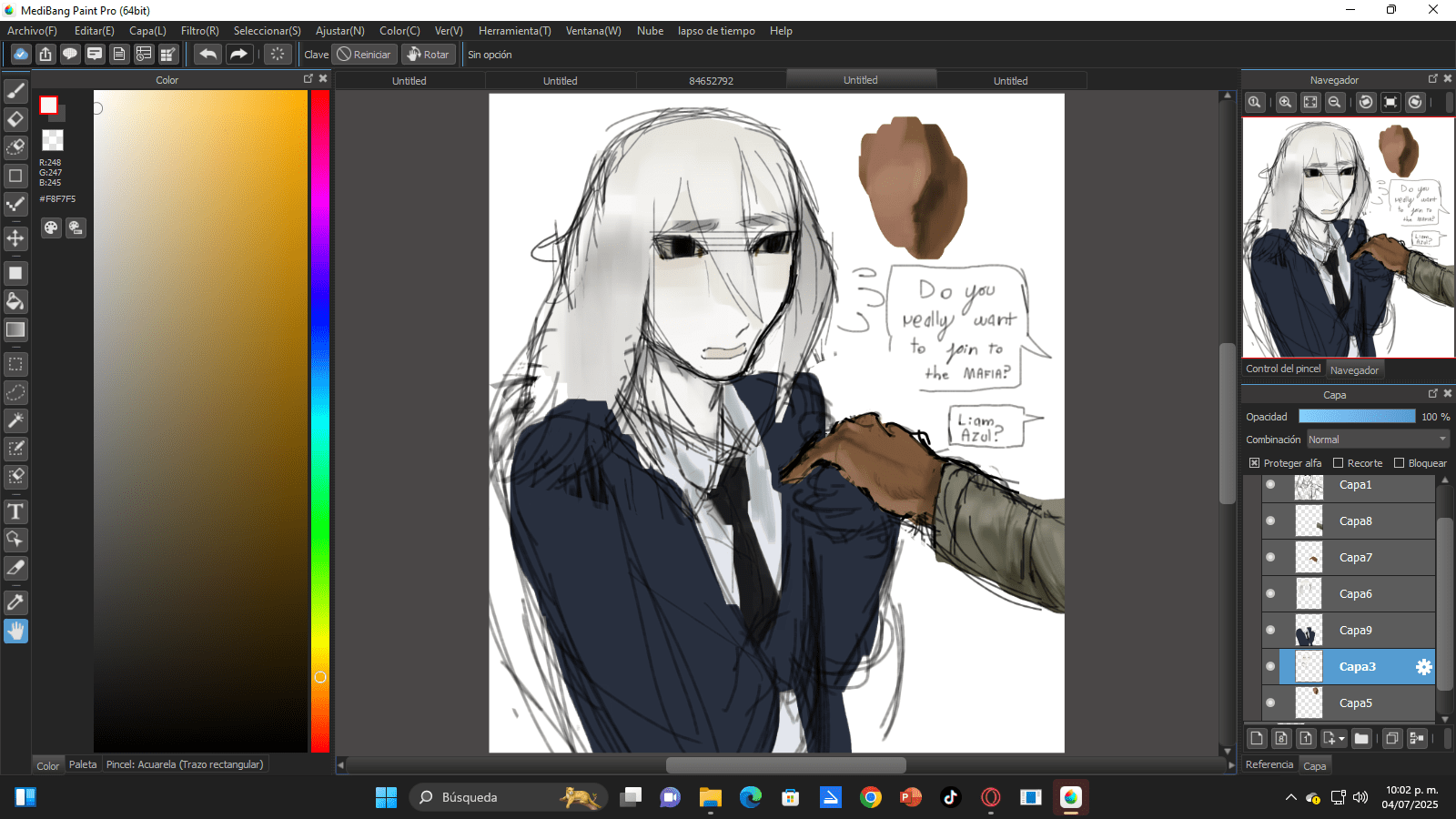Adjust the layer Opacidad slider
The width and height of the screenshot is (1456, 819).
coord(1357,416)
